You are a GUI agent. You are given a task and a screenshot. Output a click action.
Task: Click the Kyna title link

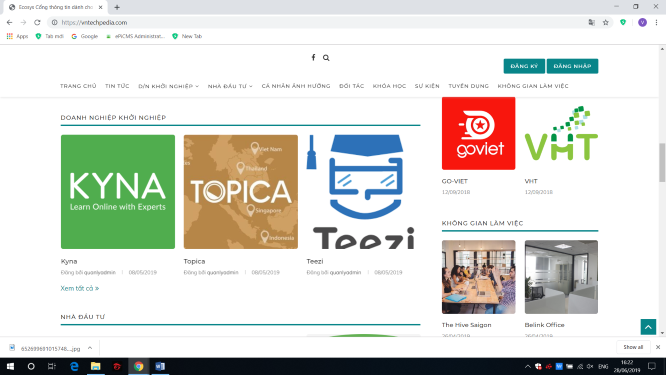point(69,261)
